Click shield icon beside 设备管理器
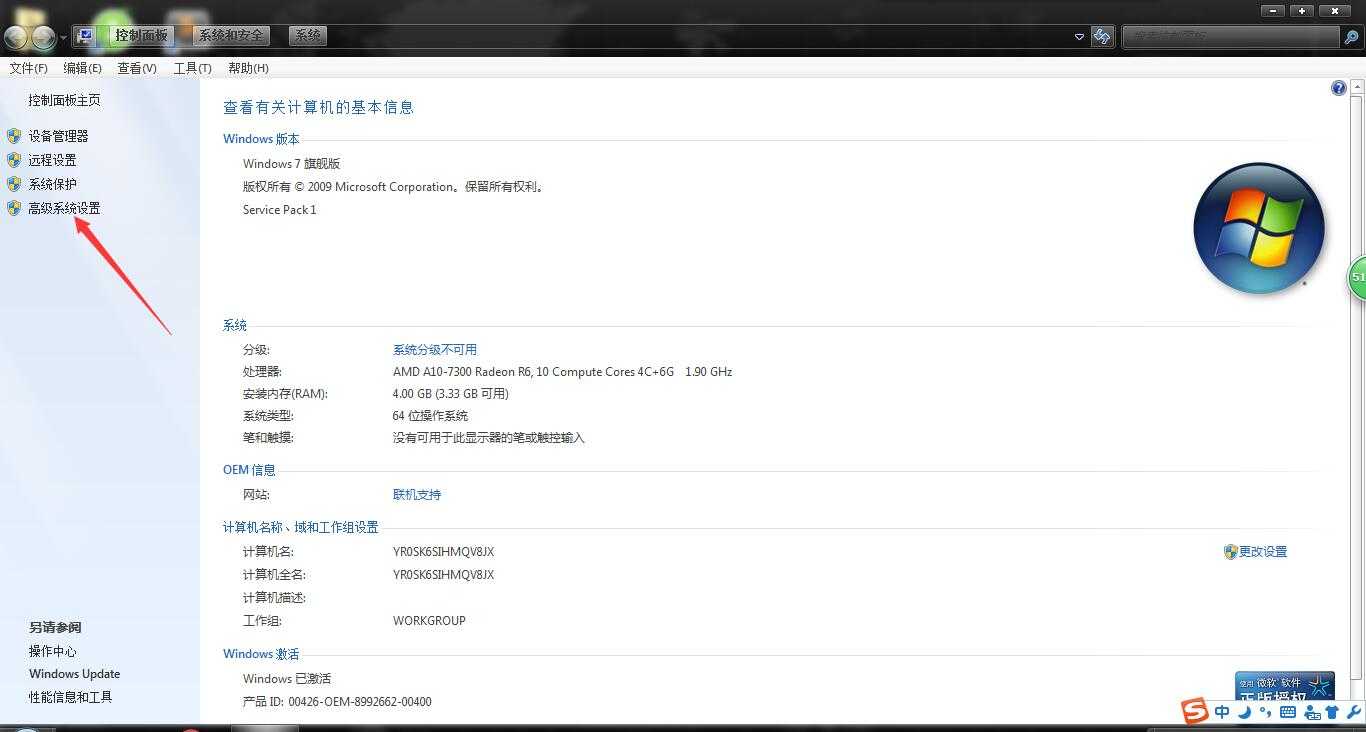This screenshot has height=732, width=1366. coord(14,136)
